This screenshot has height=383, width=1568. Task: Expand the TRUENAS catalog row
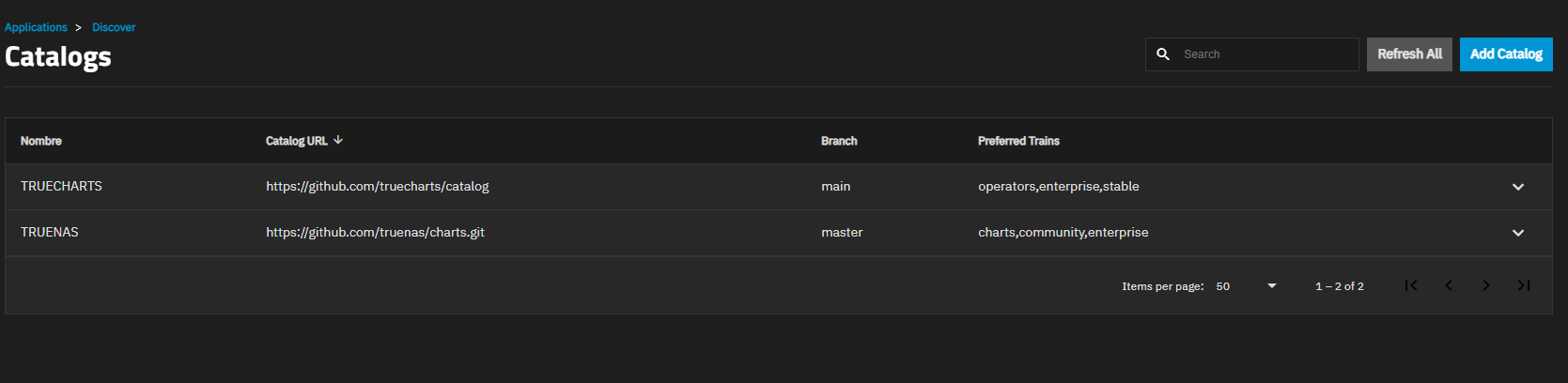coord(1518,233)
